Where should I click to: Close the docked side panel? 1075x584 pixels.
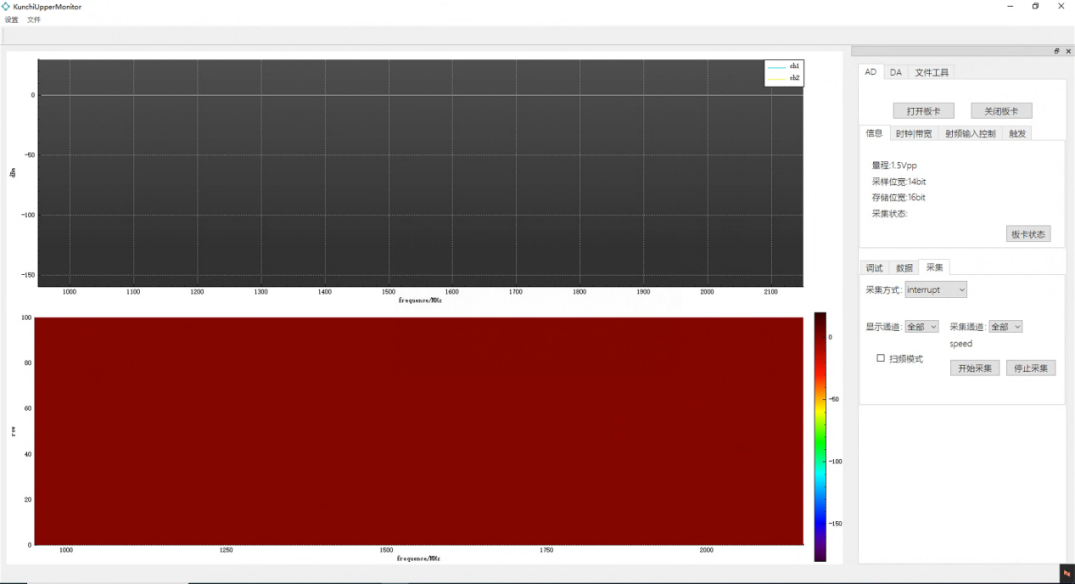(1068, 51)
